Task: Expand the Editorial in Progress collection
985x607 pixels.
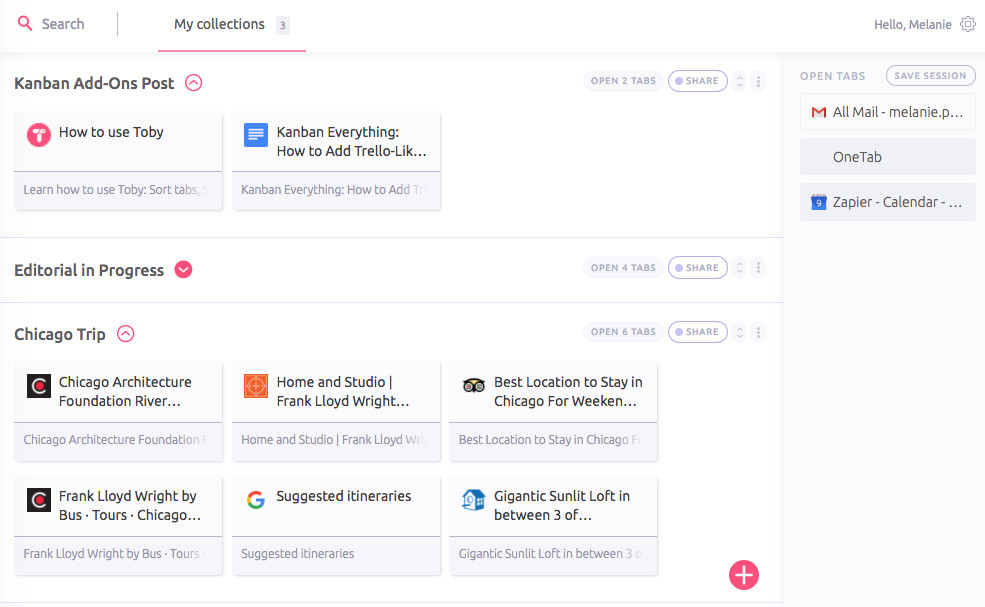Action: click(x=183, y=270)
